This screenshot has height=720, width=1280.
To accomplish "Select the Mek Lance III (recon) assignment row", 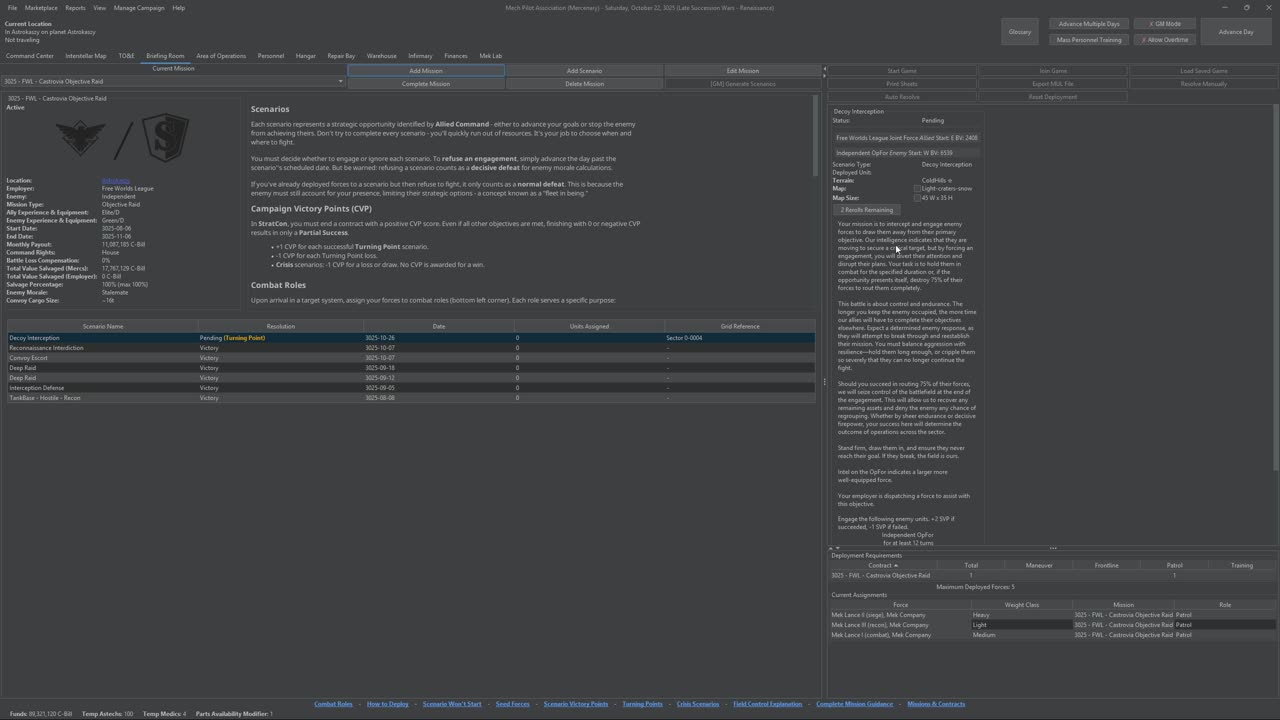I will click(1053, 625).
